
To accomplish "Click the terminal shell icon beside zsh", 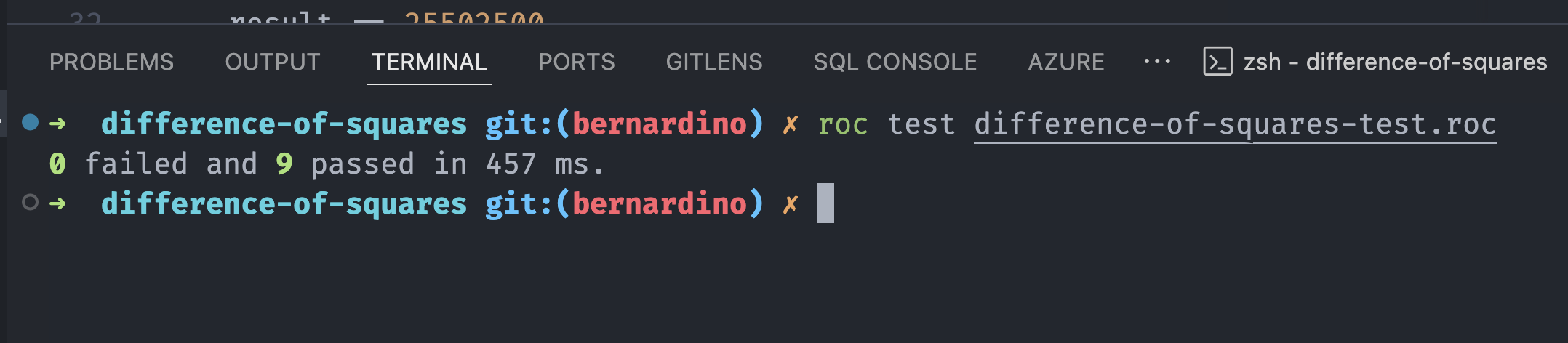I will point(1217,62).
